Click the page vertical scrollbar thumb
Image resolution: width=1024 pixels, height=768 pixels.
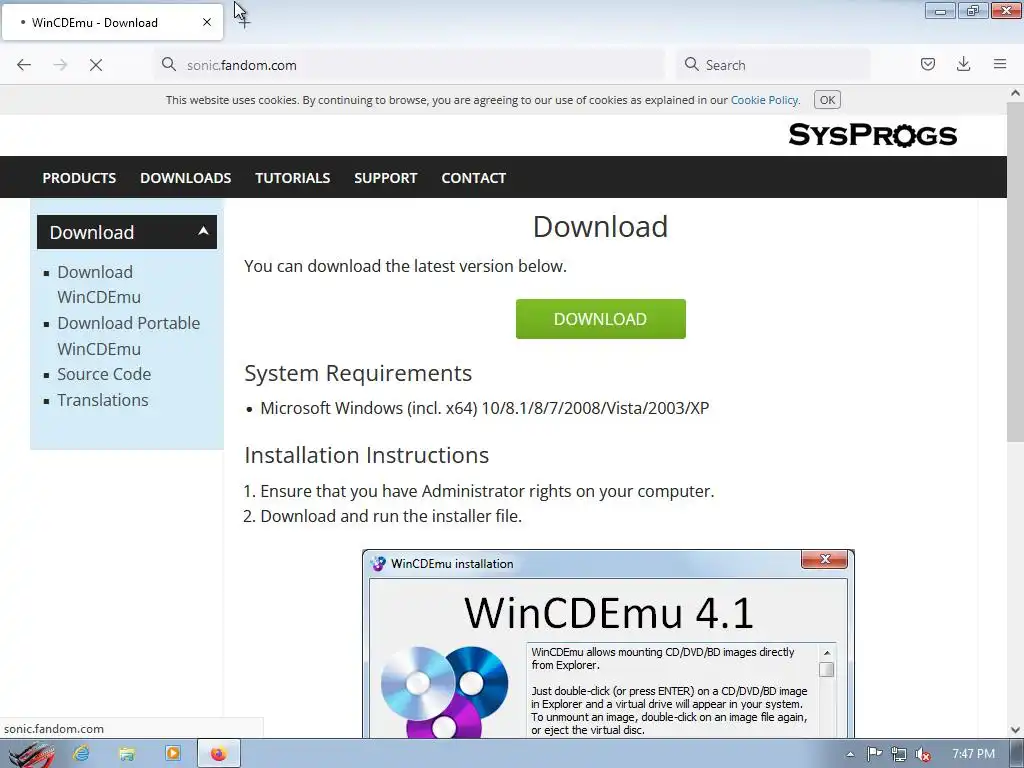1015,272
